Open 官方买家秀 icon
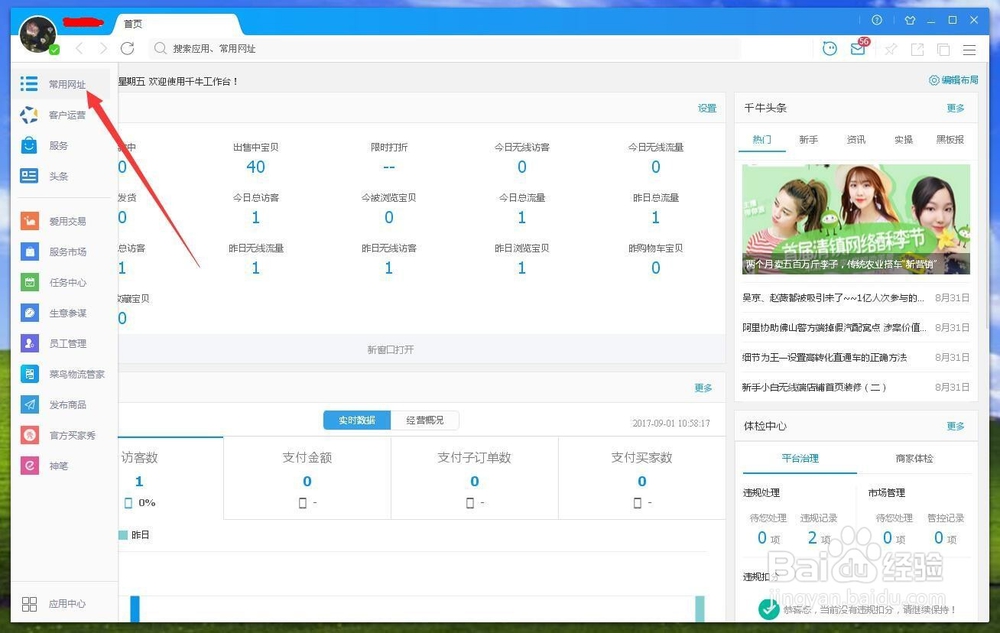This screenshot has height=633, width=1000. click(30, 435)
